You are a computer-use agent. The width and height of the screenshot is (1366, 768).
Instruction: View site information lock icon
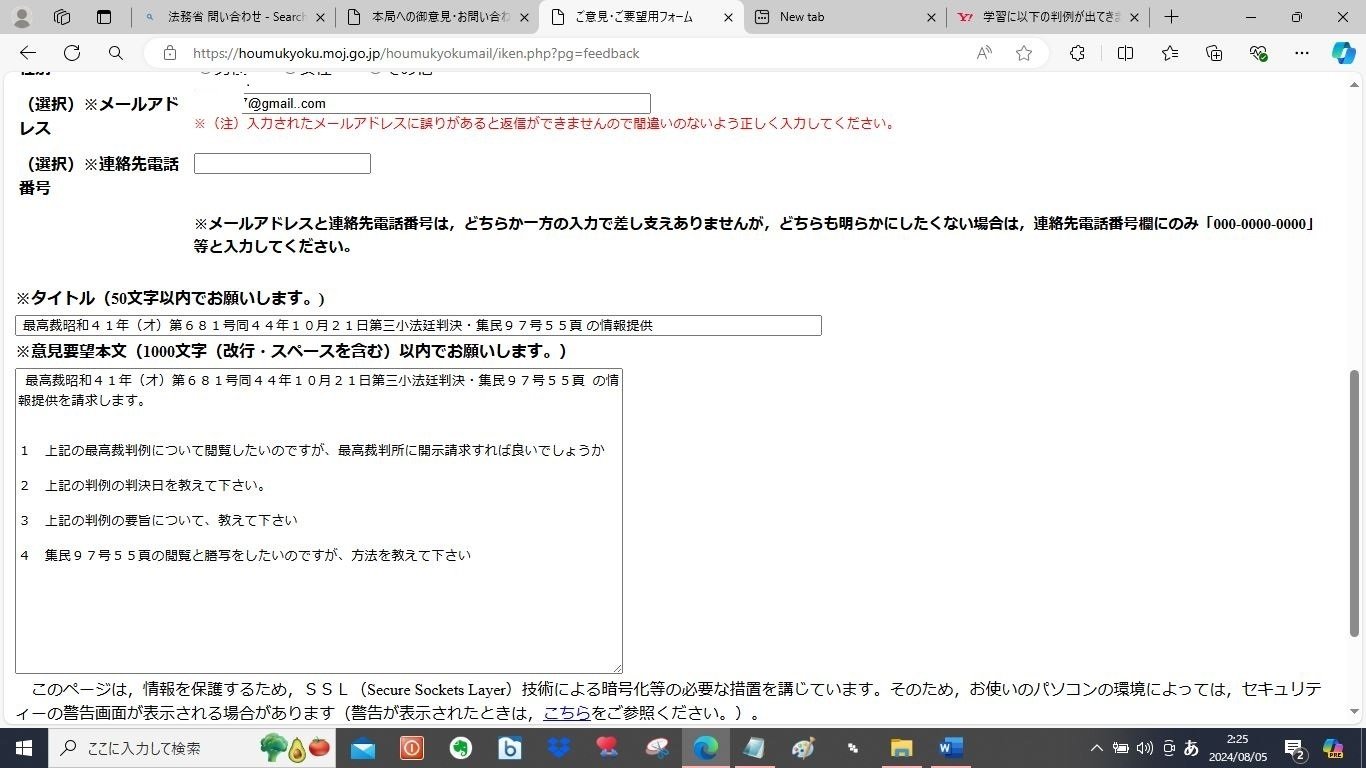pyautogui.click(x=170, y=53)
